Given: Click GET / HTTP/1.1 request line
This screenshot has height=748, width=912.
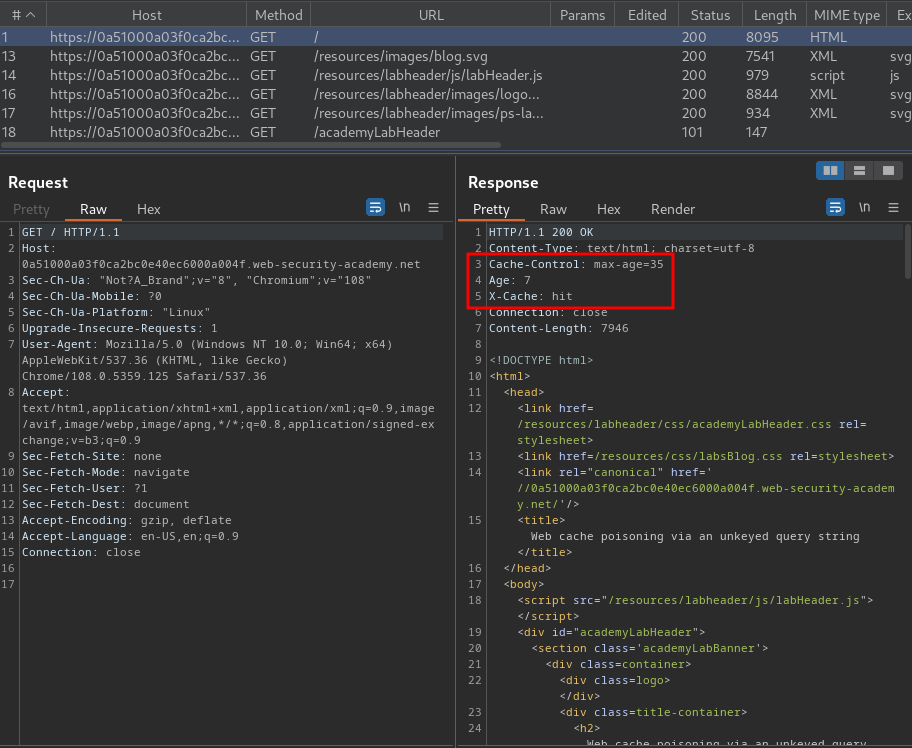Looking at the screenshot, I should click(70, 232).
